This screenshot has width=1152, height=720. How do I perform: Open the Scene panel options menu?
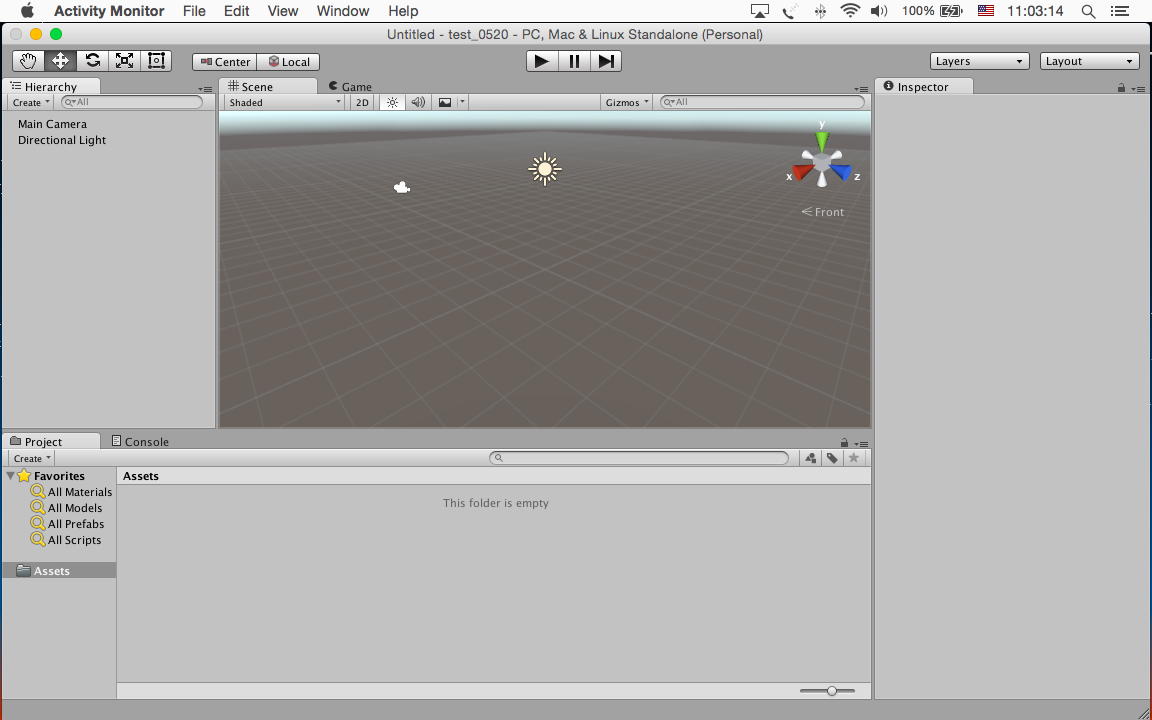(862, 89)
